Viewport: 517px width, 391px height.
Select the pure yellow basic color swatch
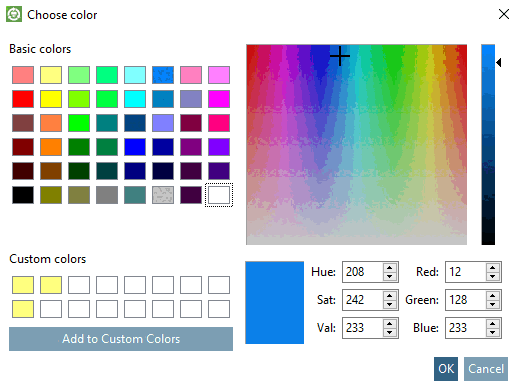(51, 99)
